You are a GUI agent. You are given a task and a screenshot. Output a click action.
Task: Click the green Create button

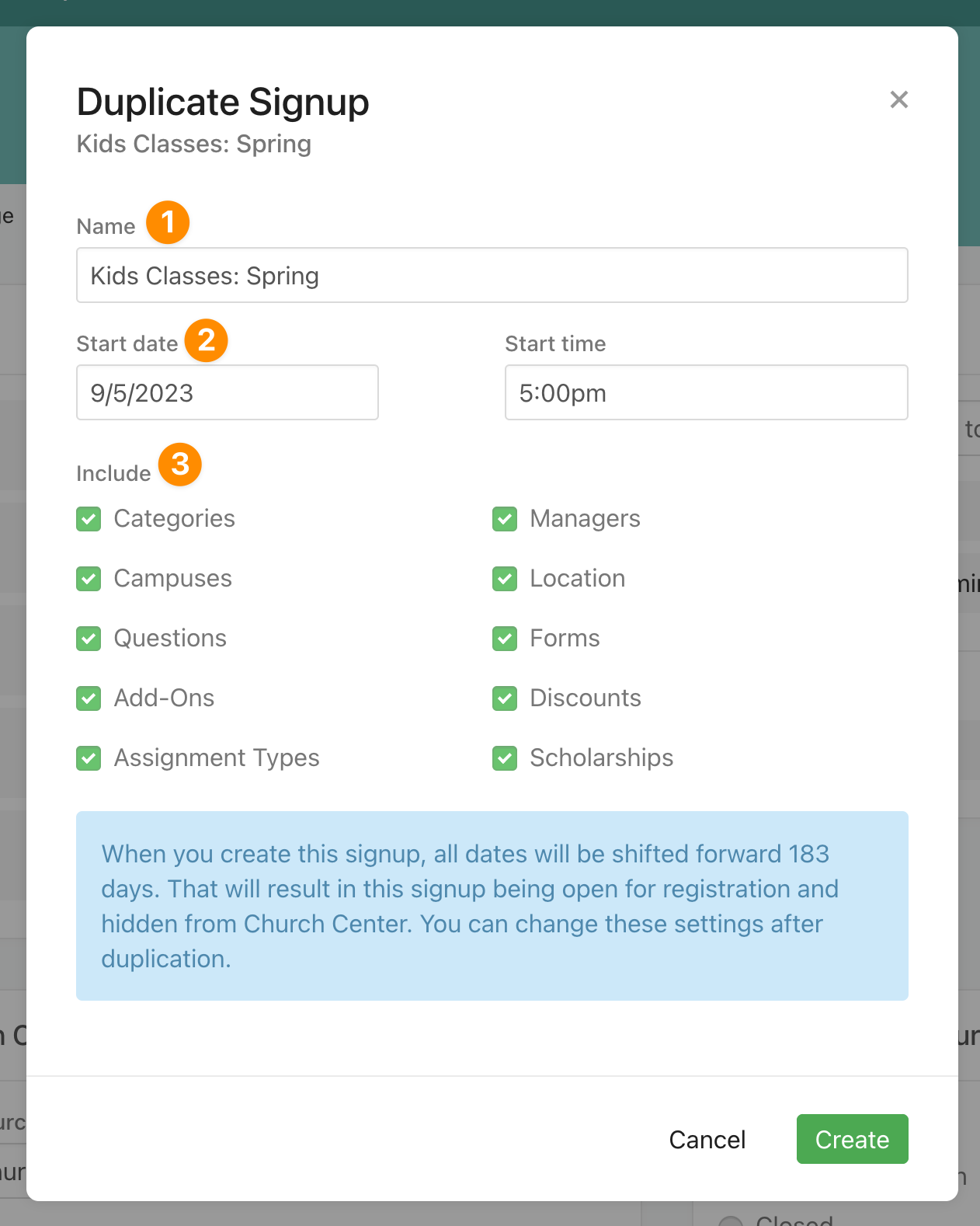852,1139
